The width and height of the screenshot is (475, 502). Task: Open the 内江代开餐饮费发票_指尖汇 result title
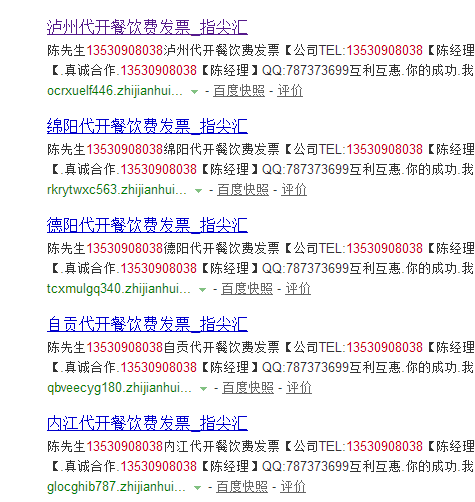147,423
